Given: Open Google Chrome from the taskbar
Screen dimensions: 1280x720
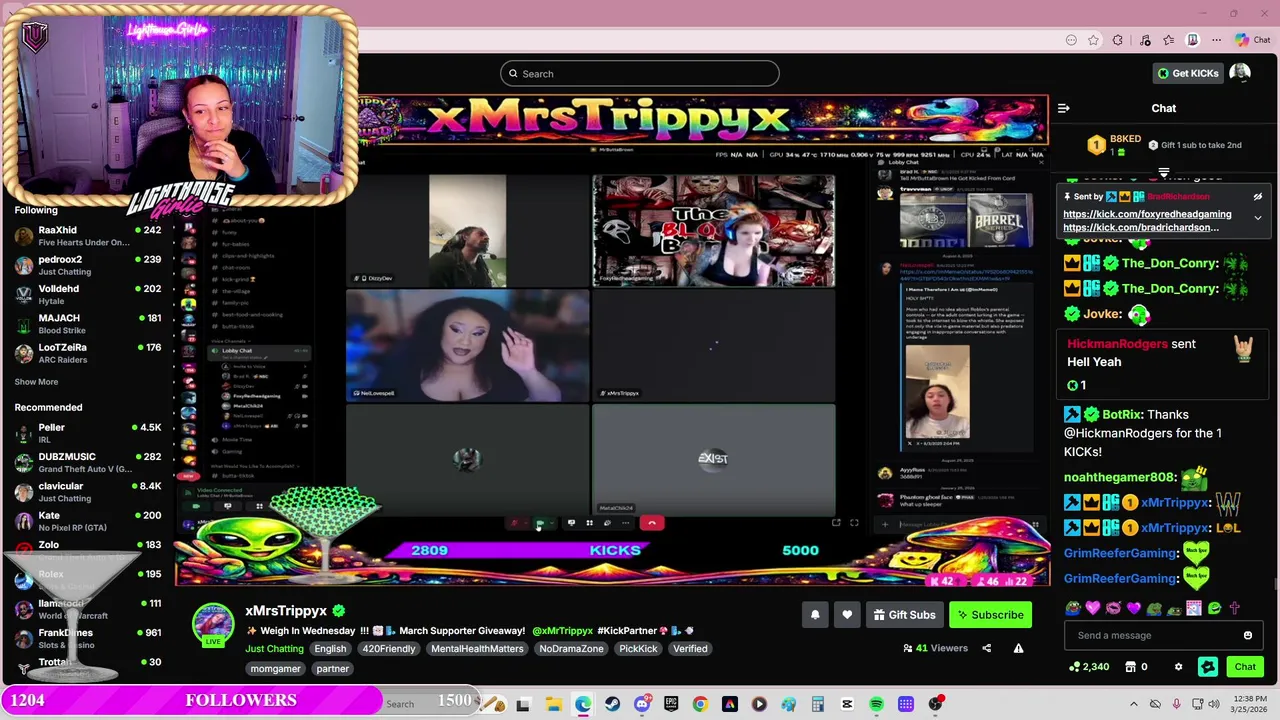Looking at the screenshot, I should coord(700,705).
